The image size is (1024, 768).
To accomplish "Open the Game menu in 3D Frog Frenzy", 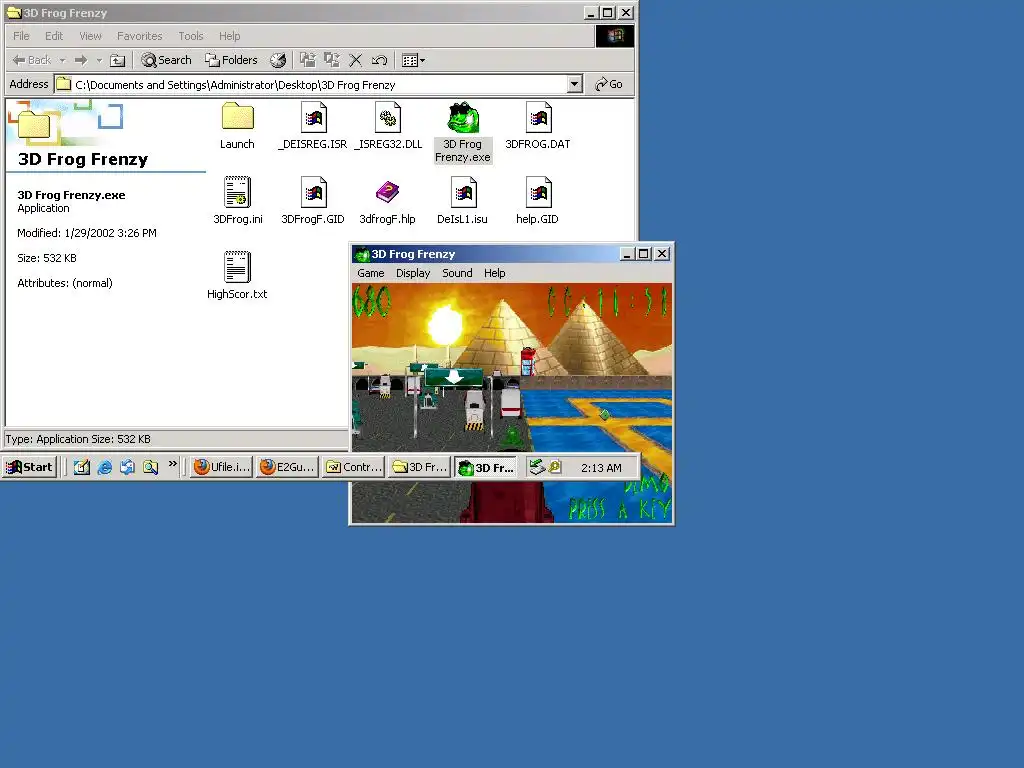I will click(x=370, y=273).
